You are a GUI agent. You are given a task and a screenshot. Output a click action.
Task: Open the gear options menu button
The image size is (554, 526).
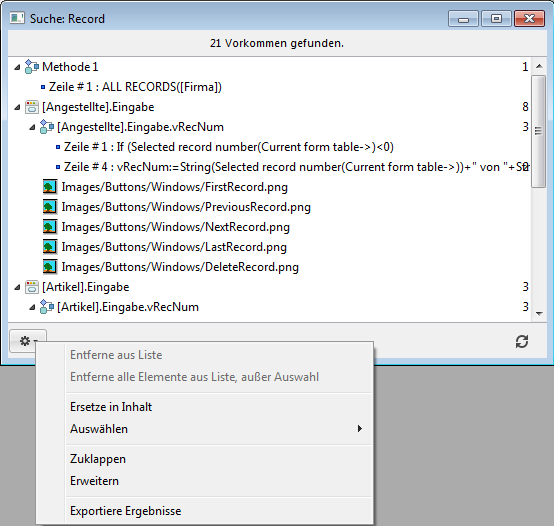point(28,341)
